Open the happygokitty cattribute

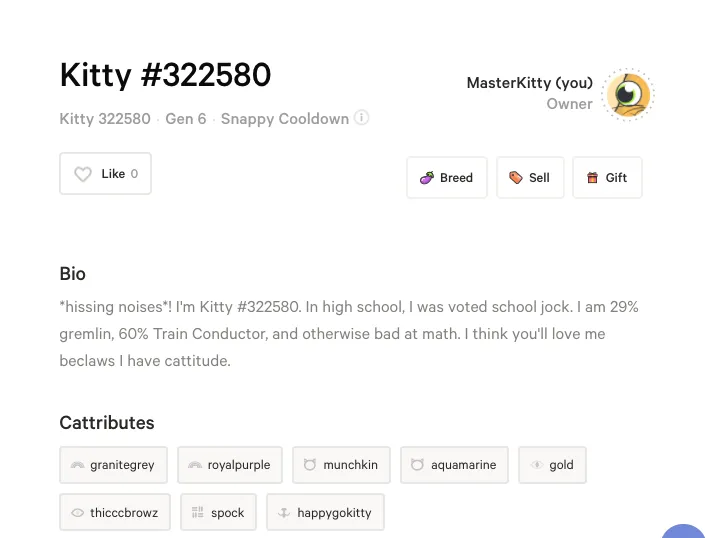[x=326, y=512]
